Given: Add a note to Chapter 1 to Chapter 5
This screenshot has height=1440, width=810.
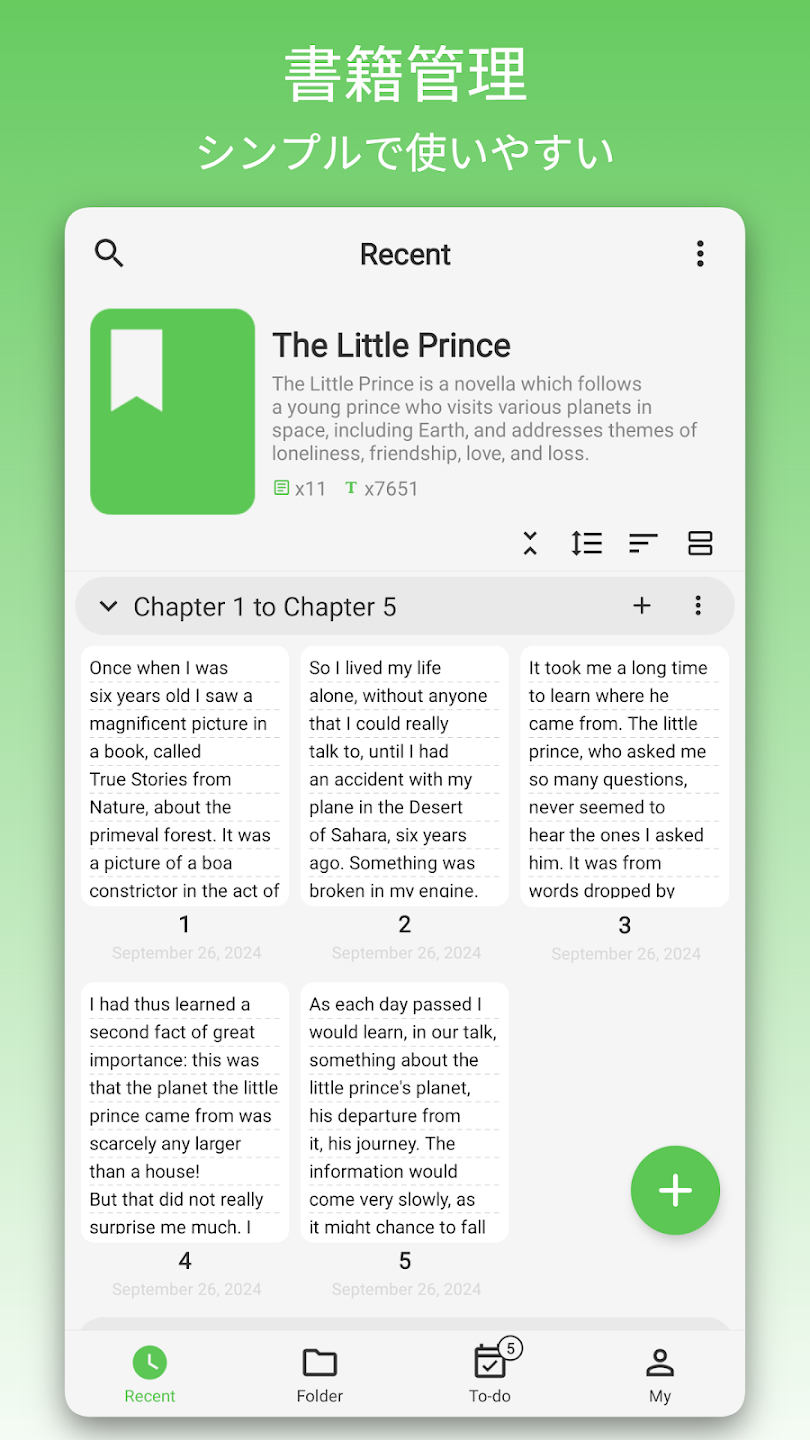Looking at the screenshot, I should click(642, 605).
